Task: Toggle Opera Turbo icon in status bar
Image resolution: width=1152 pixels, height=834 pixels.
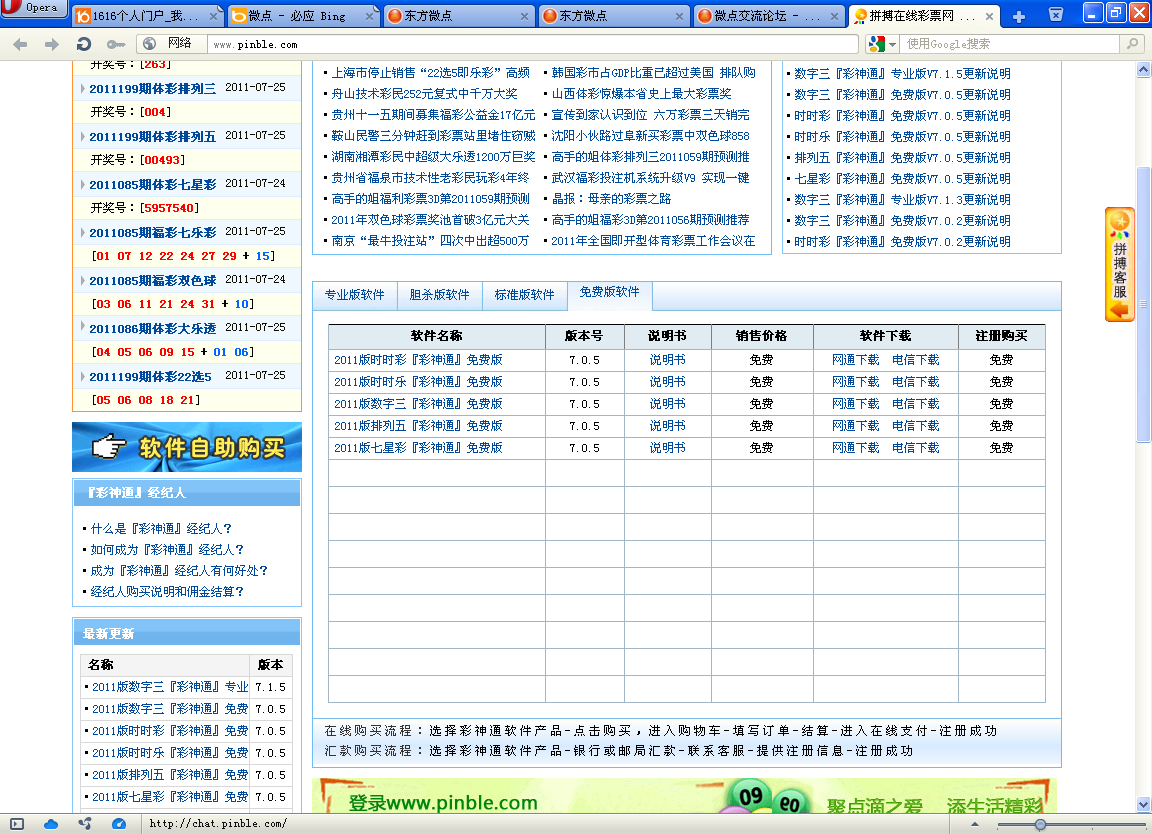Action: [x=118, y=824]
